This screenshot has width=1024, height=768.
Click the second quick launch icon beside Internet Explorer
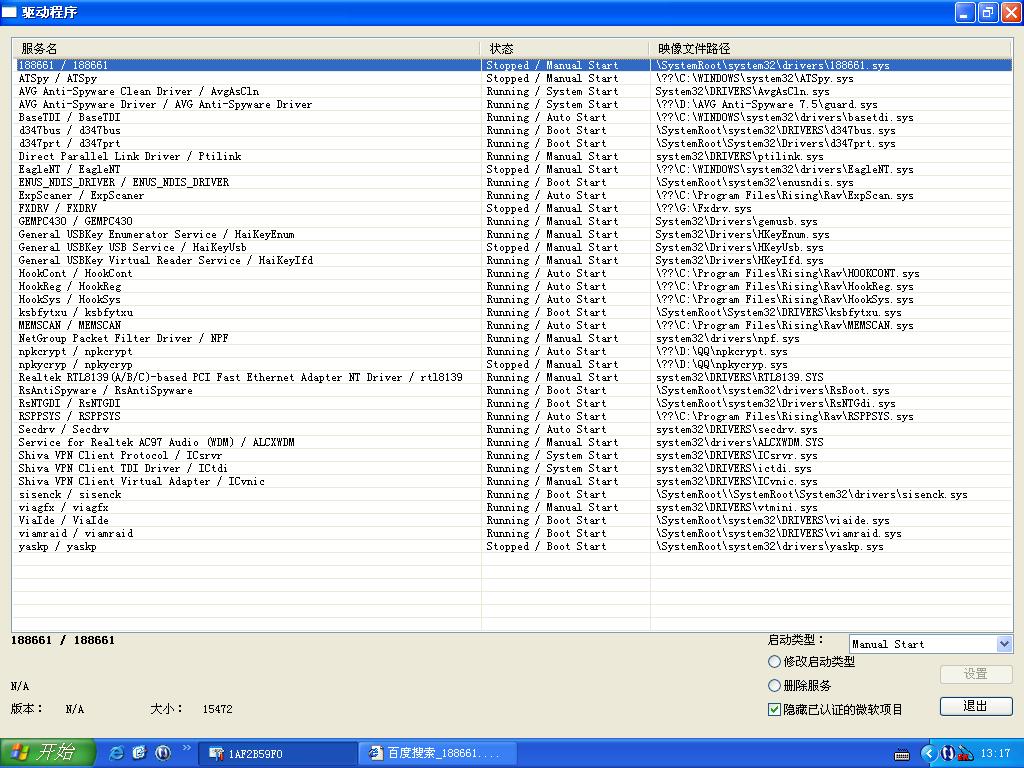pyautogui.click(x=140, y=752)
